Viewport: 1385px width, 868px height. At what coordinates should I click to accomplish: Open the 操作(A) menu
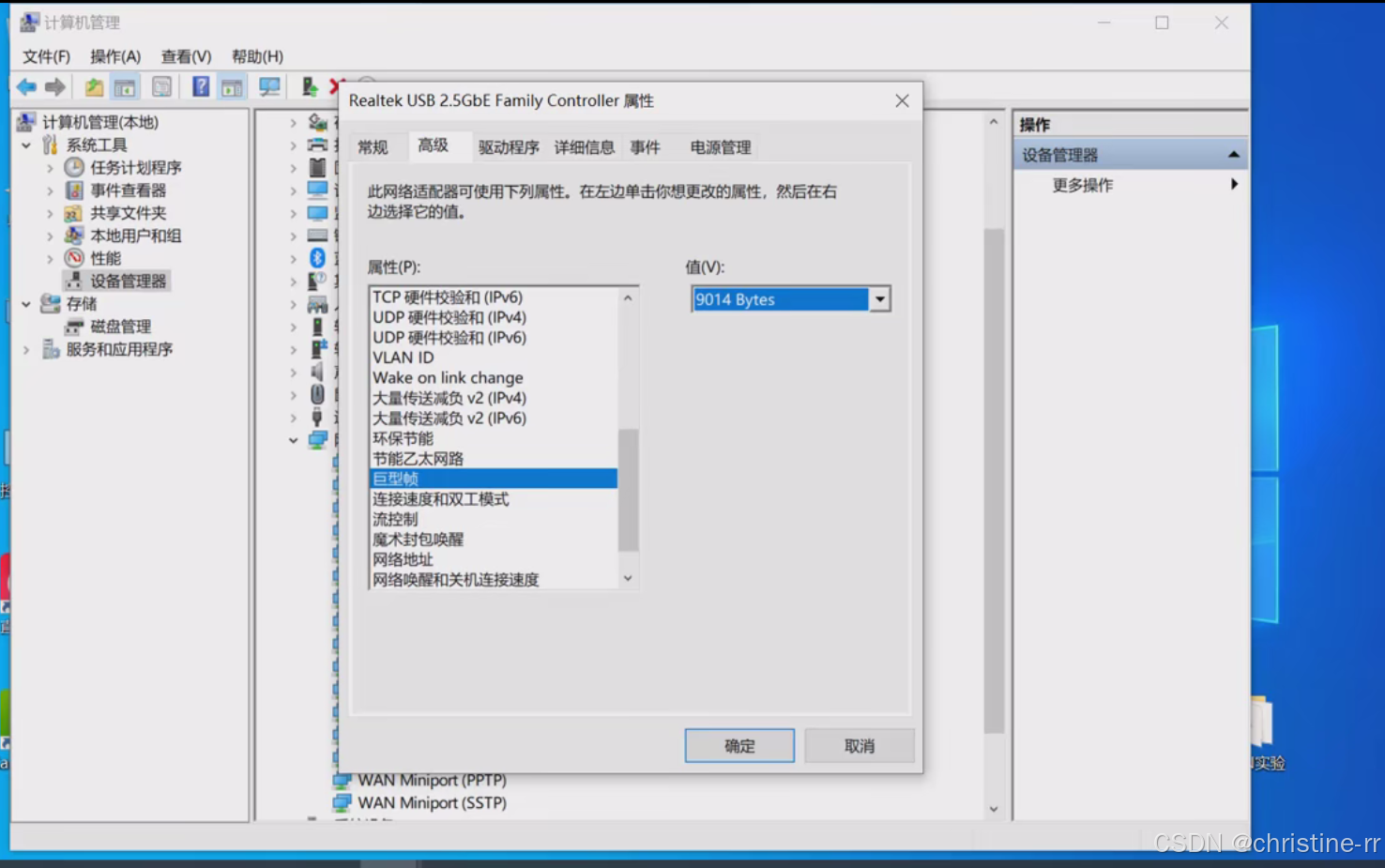click(115, 56)
